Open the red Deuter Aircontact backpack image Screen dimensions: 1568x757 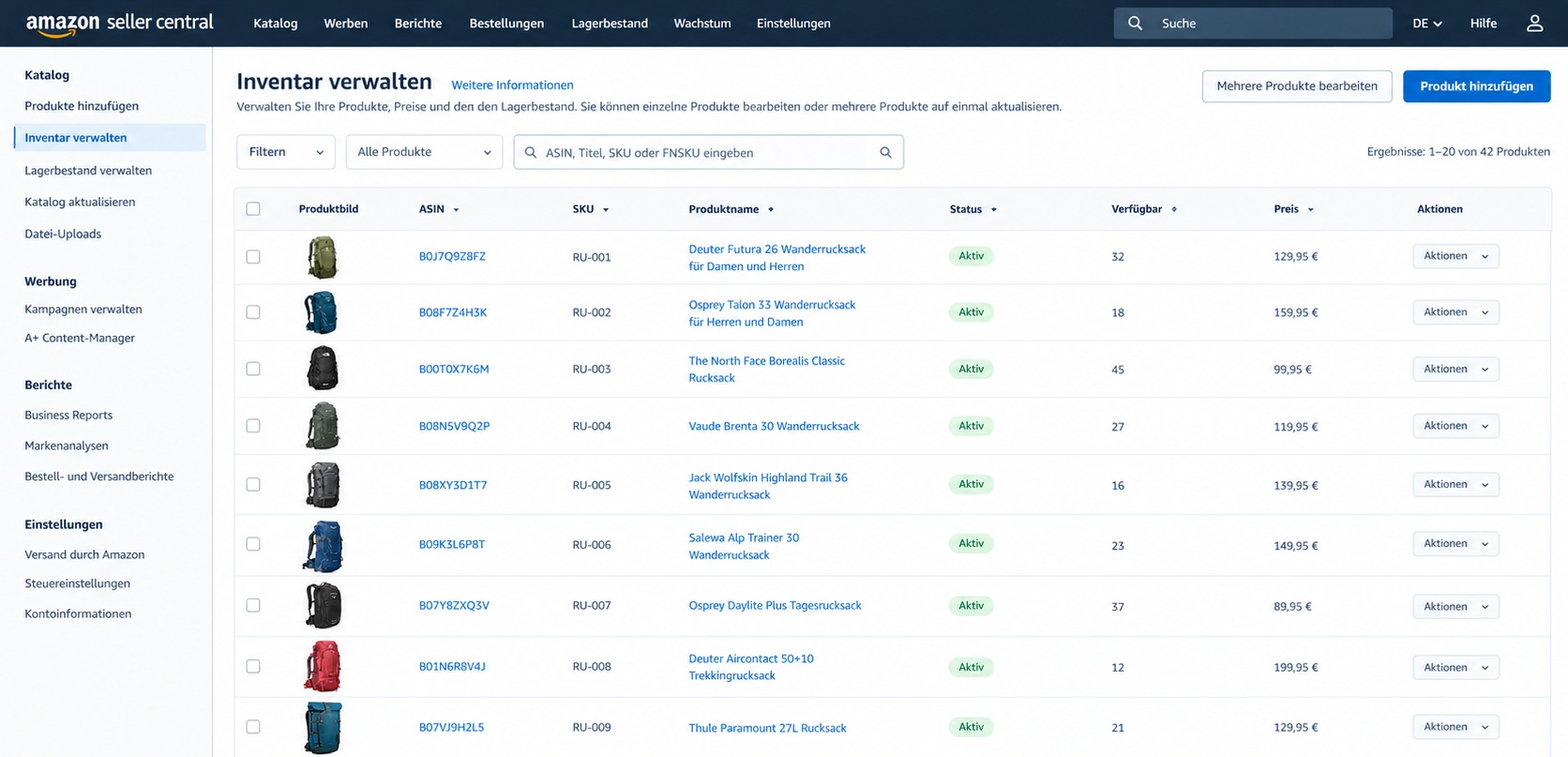coord(322,667)
